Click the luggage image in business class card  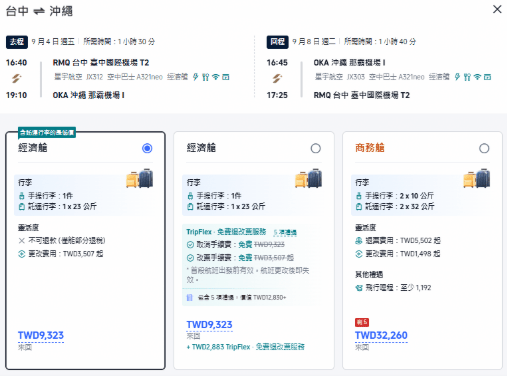tap(477, 178)
